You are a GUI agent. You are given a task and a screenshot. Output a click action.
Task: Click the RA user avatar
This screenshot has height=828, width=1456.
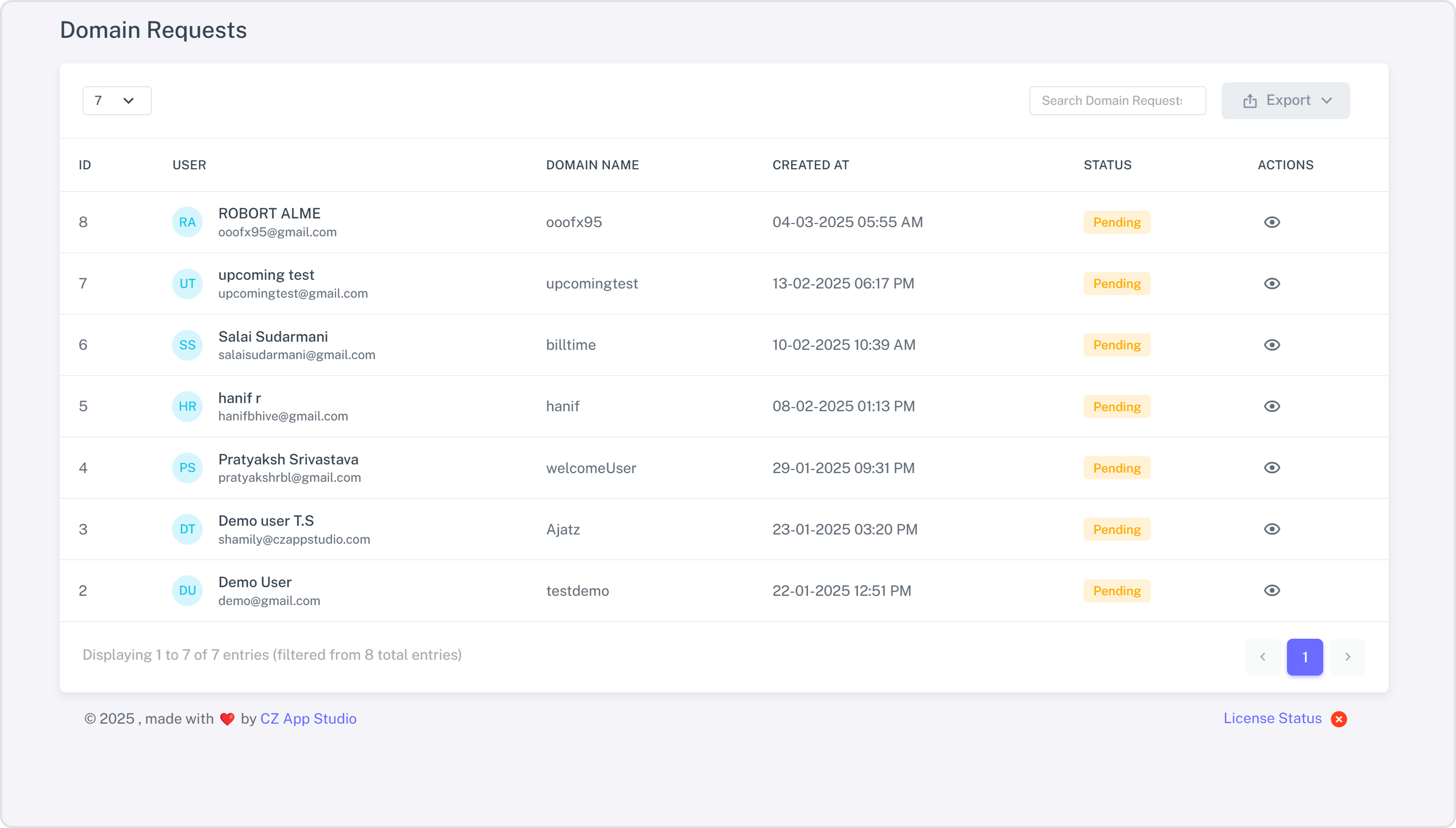(187, 222)
